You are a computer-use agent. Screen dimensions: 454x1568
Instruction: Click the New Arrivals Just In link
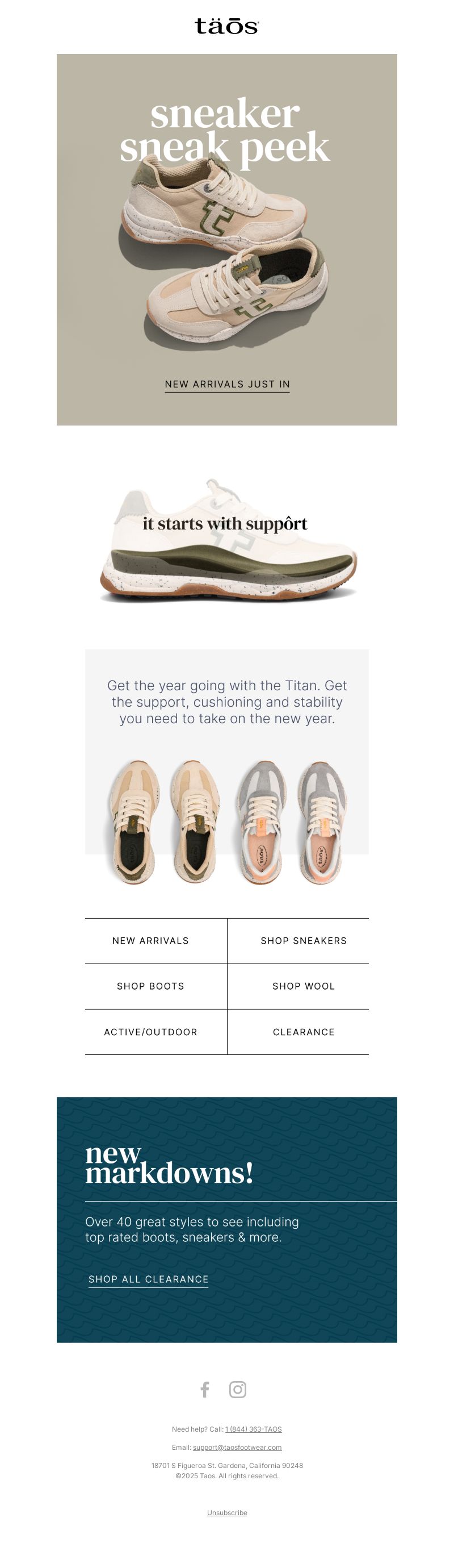[x=228, y=384]
